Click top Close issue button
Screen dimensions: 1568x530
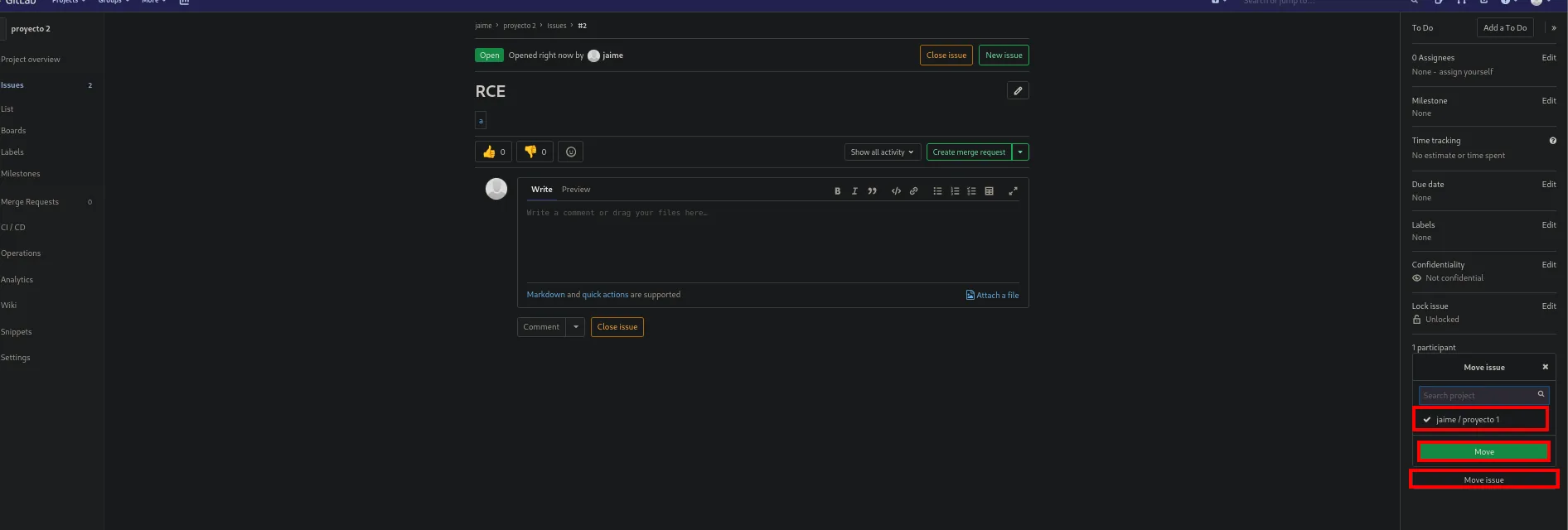(x=946, y=55)
